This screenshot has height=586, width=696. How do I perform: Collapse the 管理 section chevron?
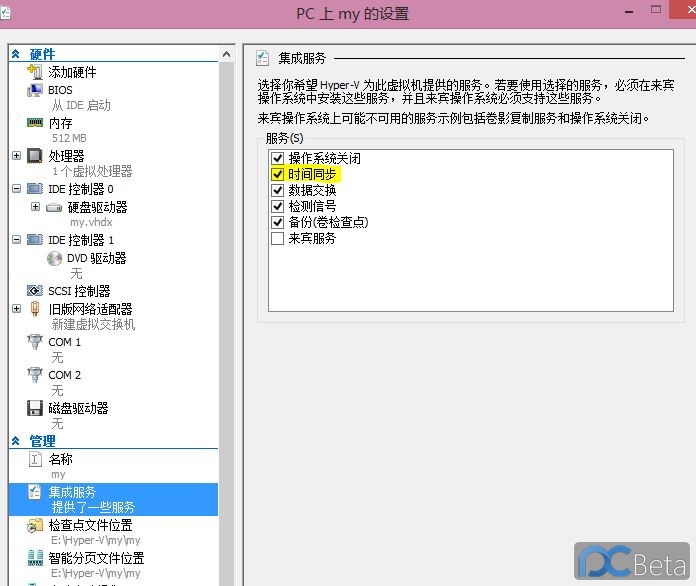click(16, 441)
